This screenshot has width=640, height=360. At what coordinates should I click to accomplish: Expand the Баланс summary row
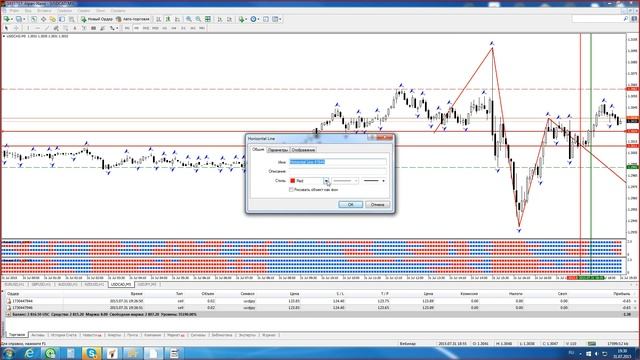tap(8, 314)
